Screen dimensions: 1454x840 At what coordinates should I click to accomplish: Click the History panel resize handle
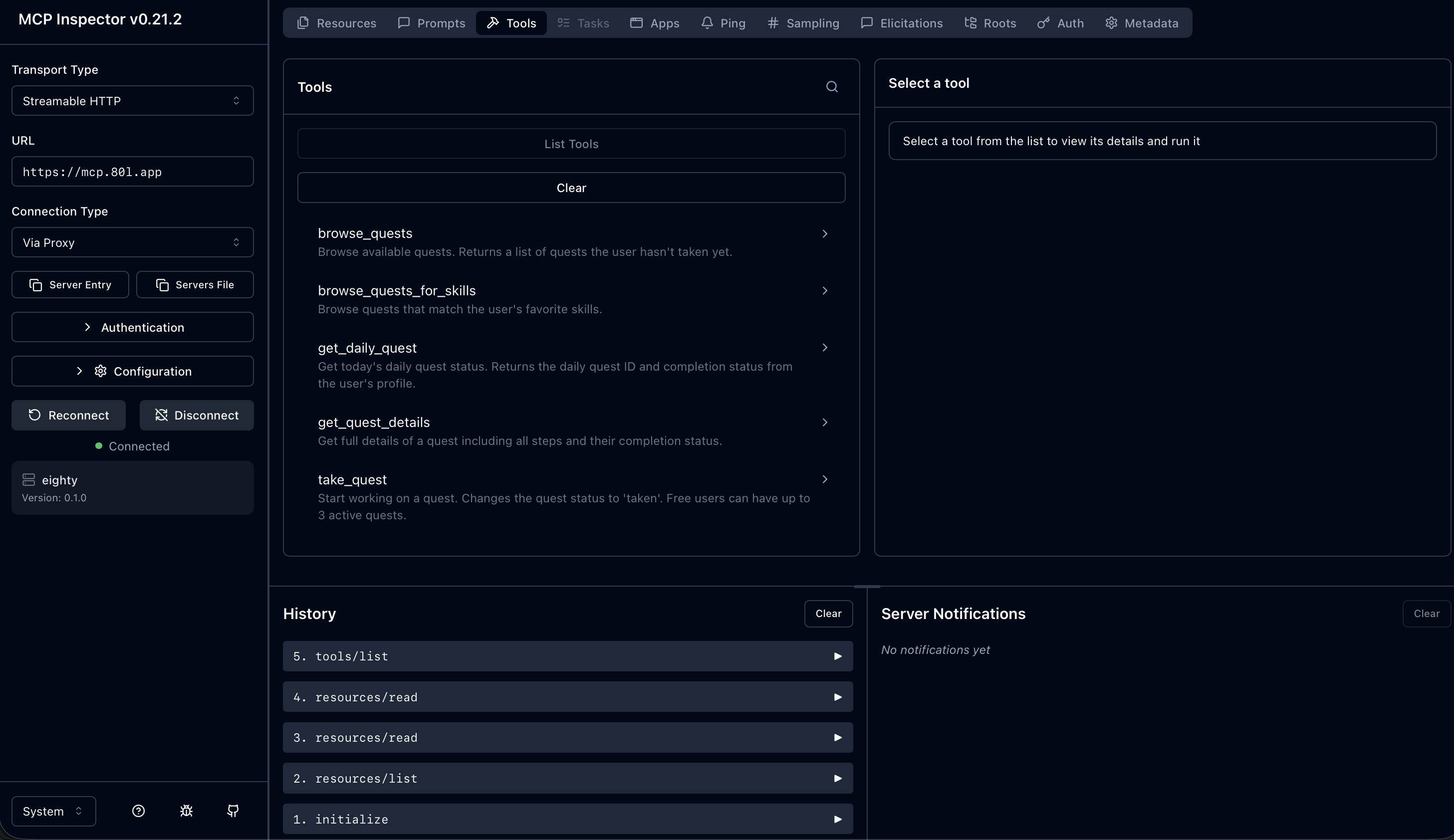[x=867, y=587]
